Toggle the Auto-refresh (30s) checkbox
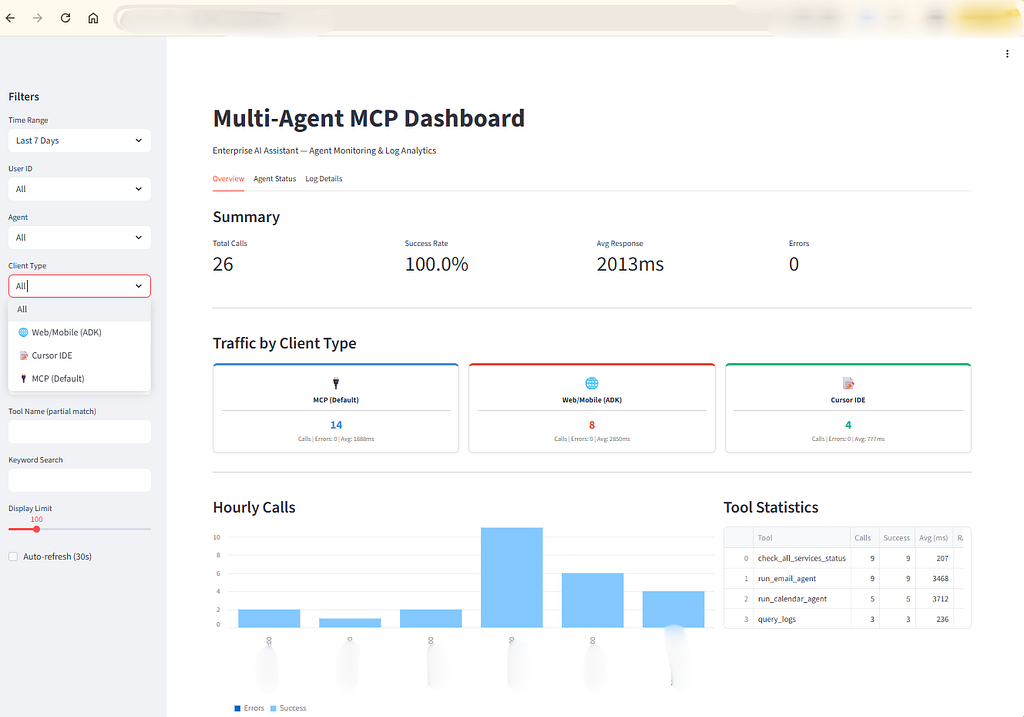 coord(13,556)
